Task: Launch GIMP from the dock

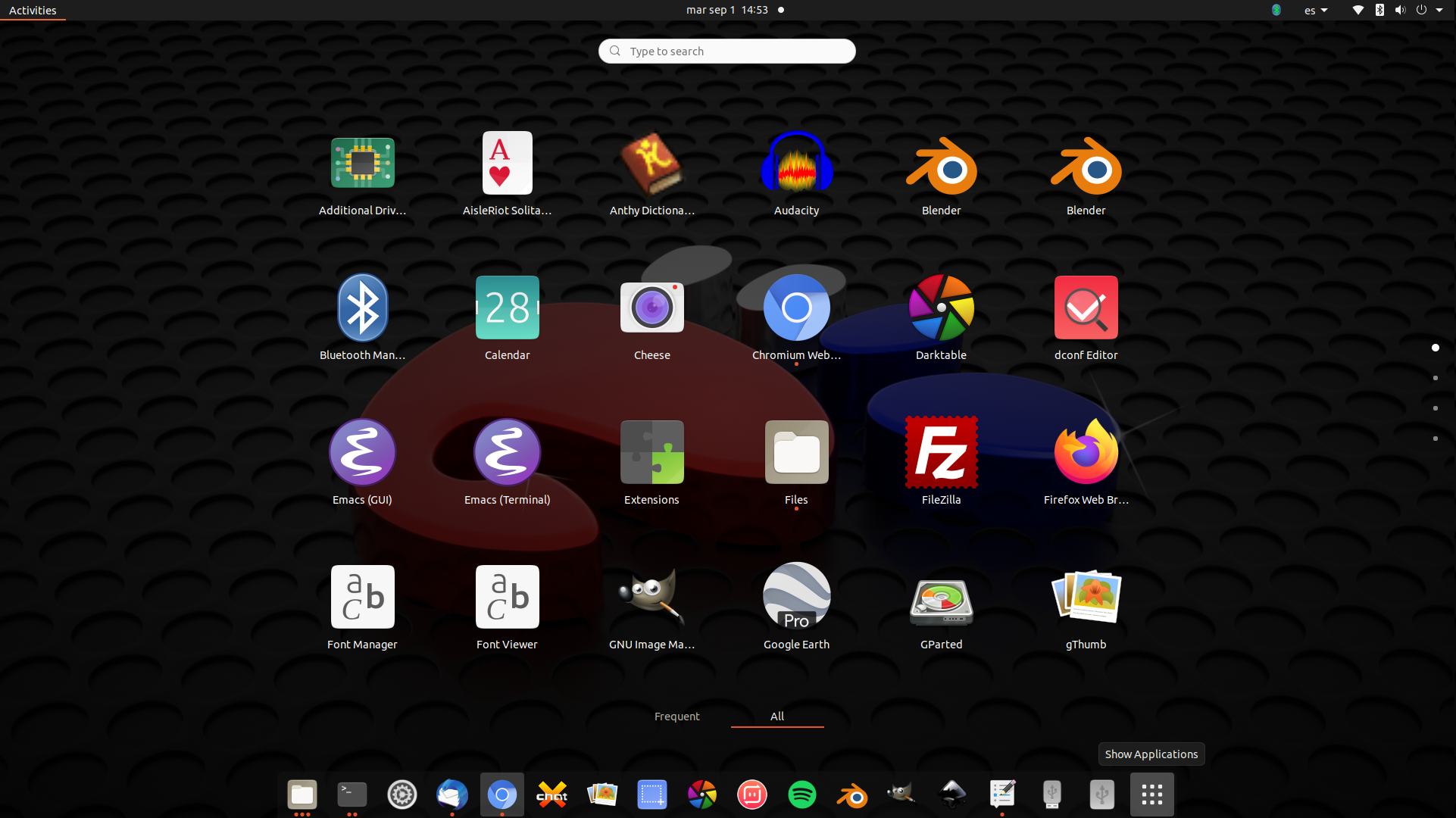Action: [x=901, y=795]
